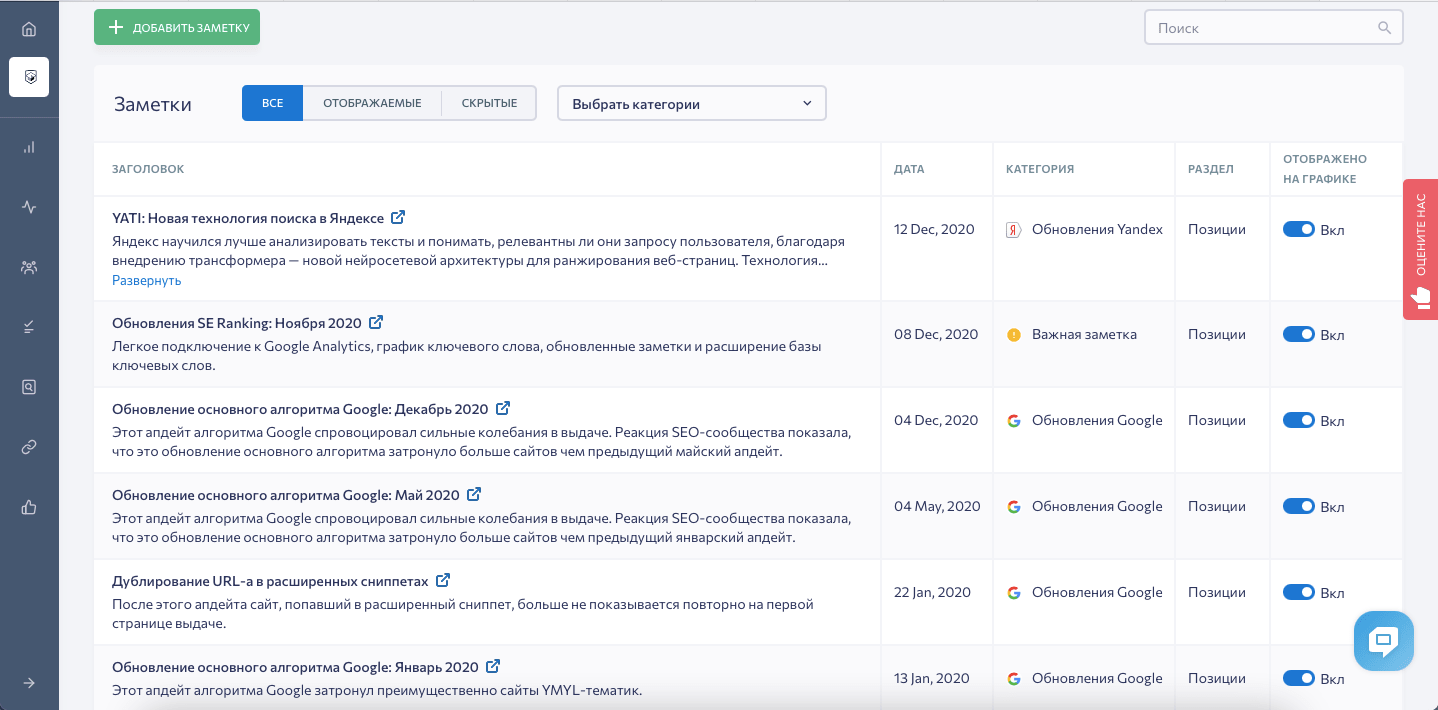This screenshot has height=710, width=1438.
Task: Click Google icon in 22 Jan, 2020 row
Action: tap(1013, 593)
